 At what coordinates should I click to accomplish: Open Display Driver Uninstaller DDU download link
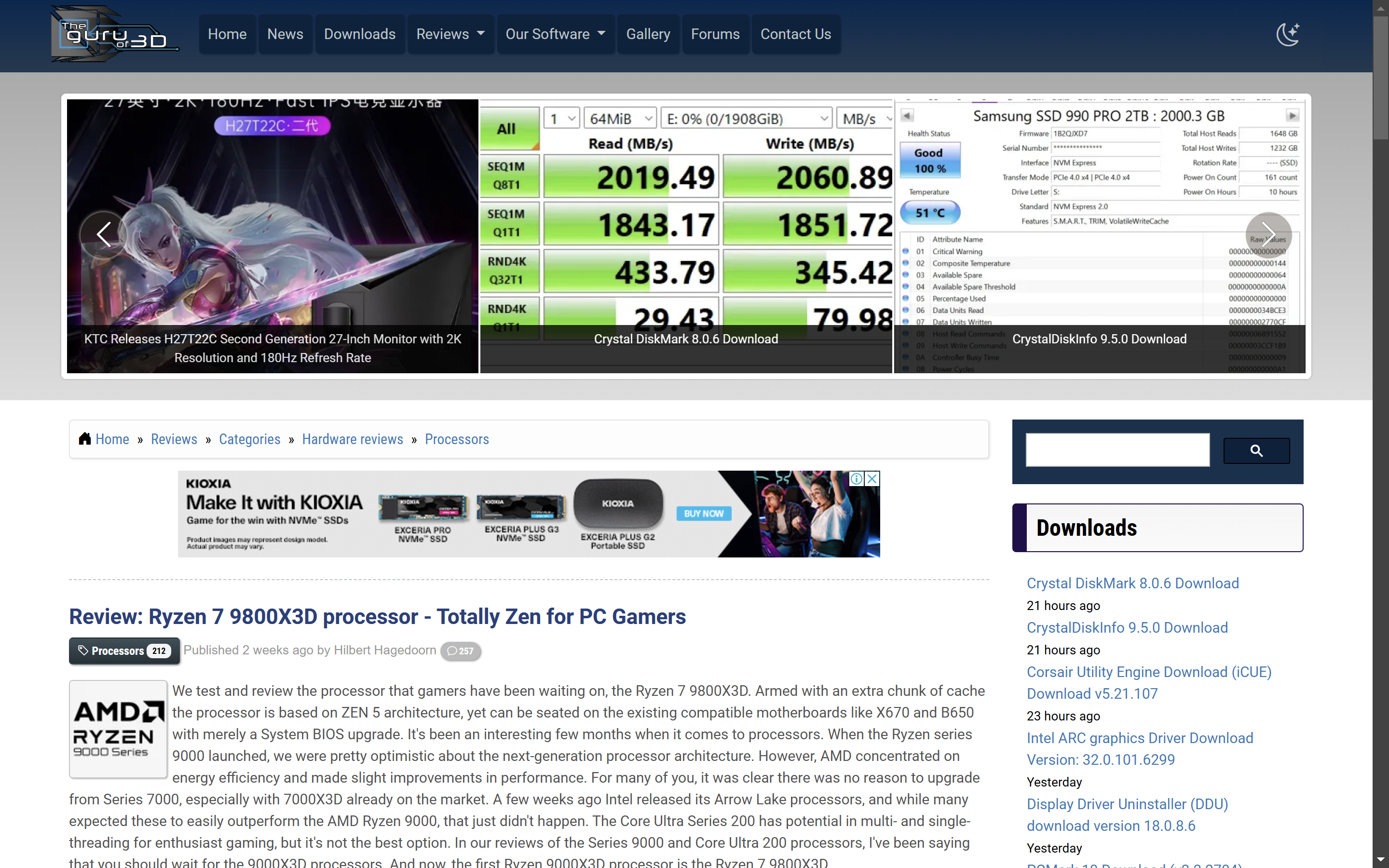(x=1127, y=814)
